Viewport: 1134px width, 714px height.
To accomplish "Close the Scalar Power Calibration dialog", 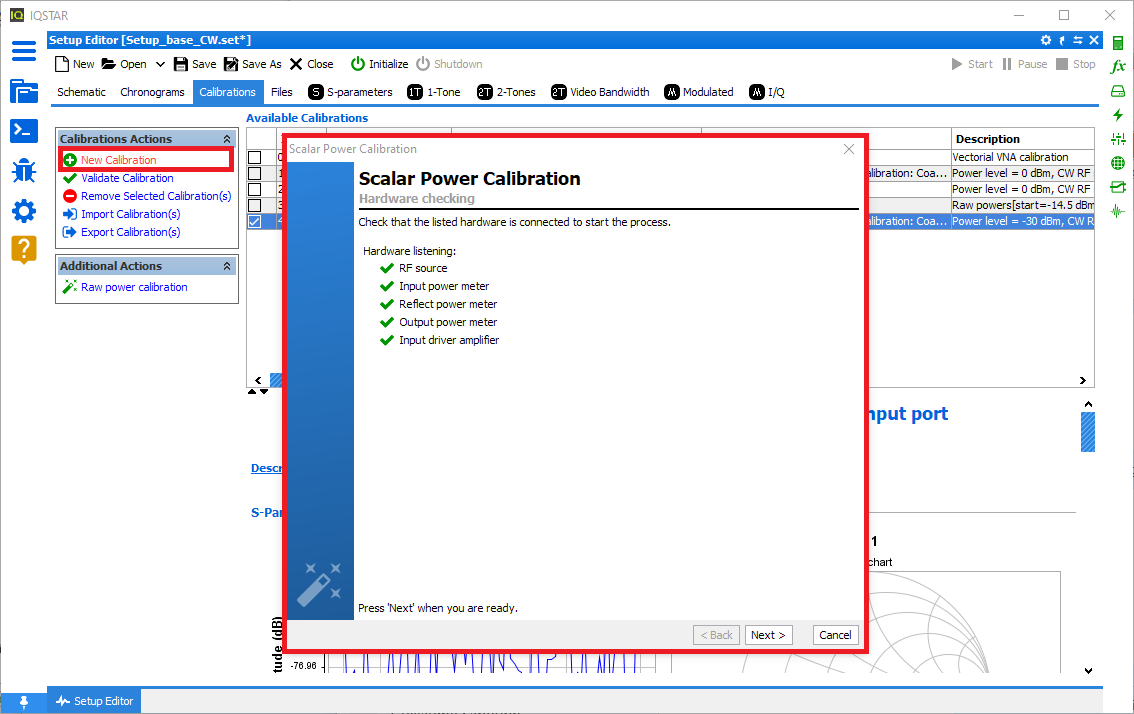I will pos(849,149).
